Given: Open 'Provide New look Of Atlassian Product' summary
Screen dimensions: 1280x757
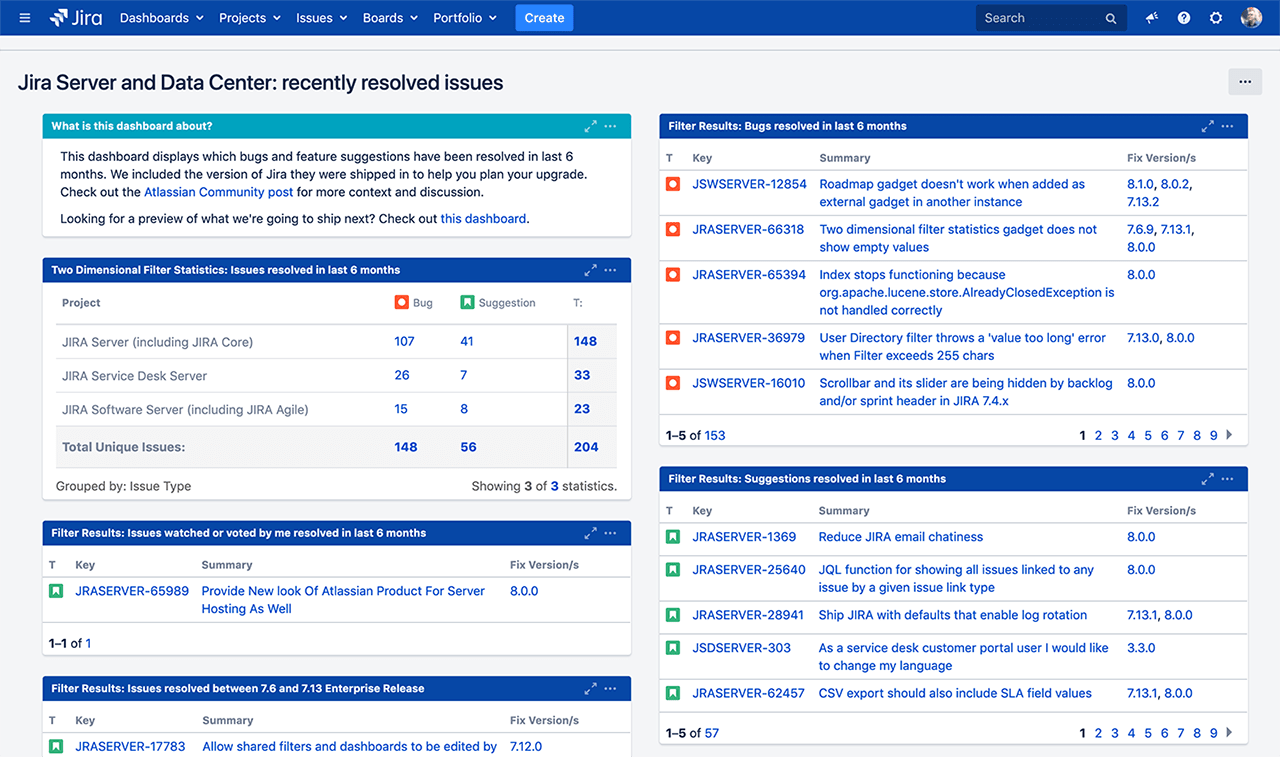Looking at the screenshot, I should (343, 600).
